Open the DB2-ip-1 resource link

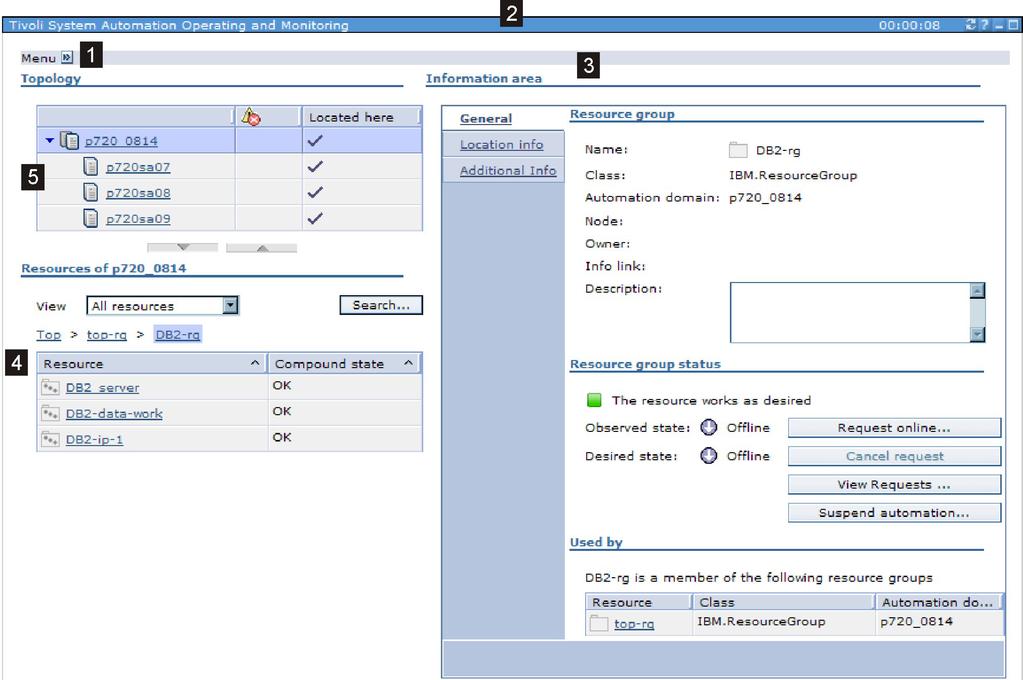tap(94, 439)
